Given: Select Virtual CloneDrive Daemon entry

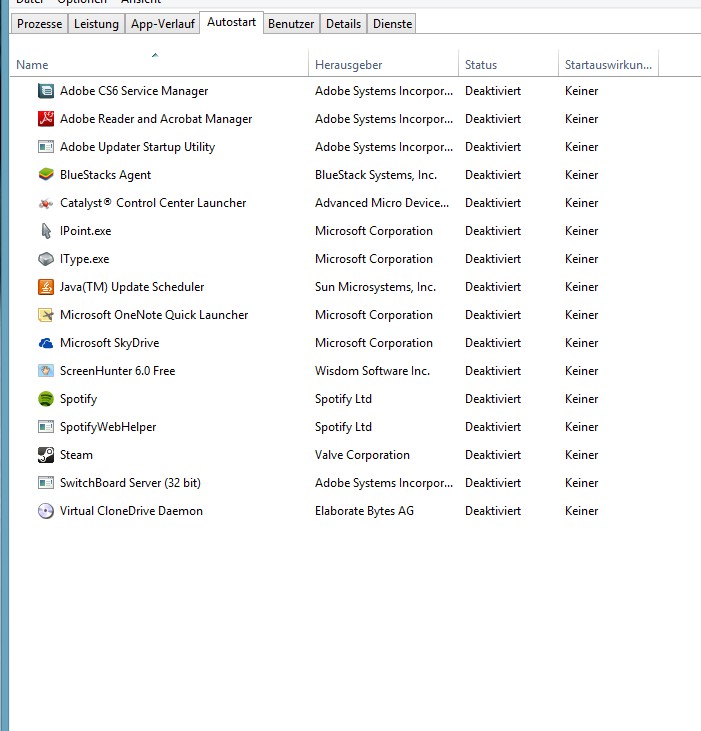Looking at the screenshot, I should [131, 510].
